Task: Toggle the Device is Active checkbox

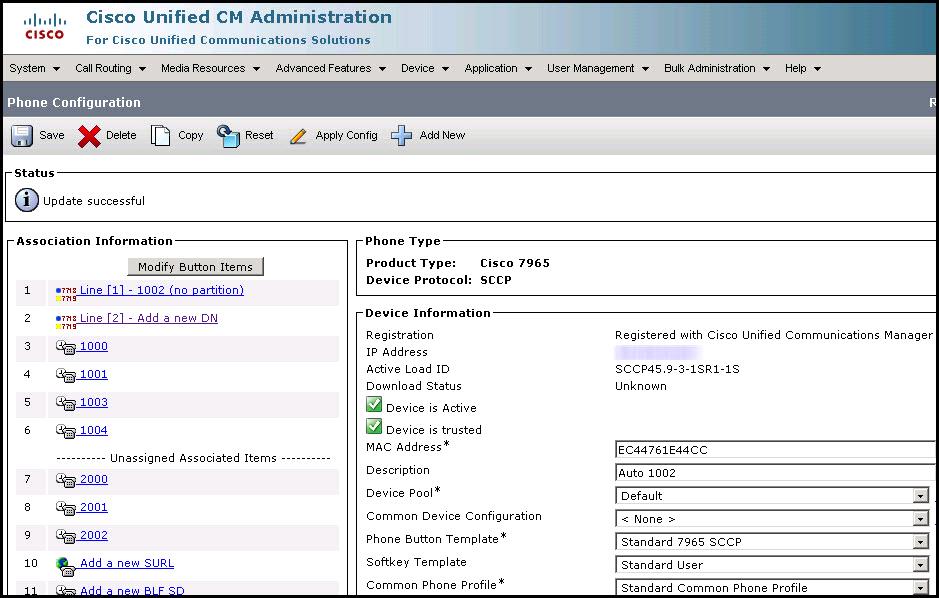Action: tap(374, 405)
